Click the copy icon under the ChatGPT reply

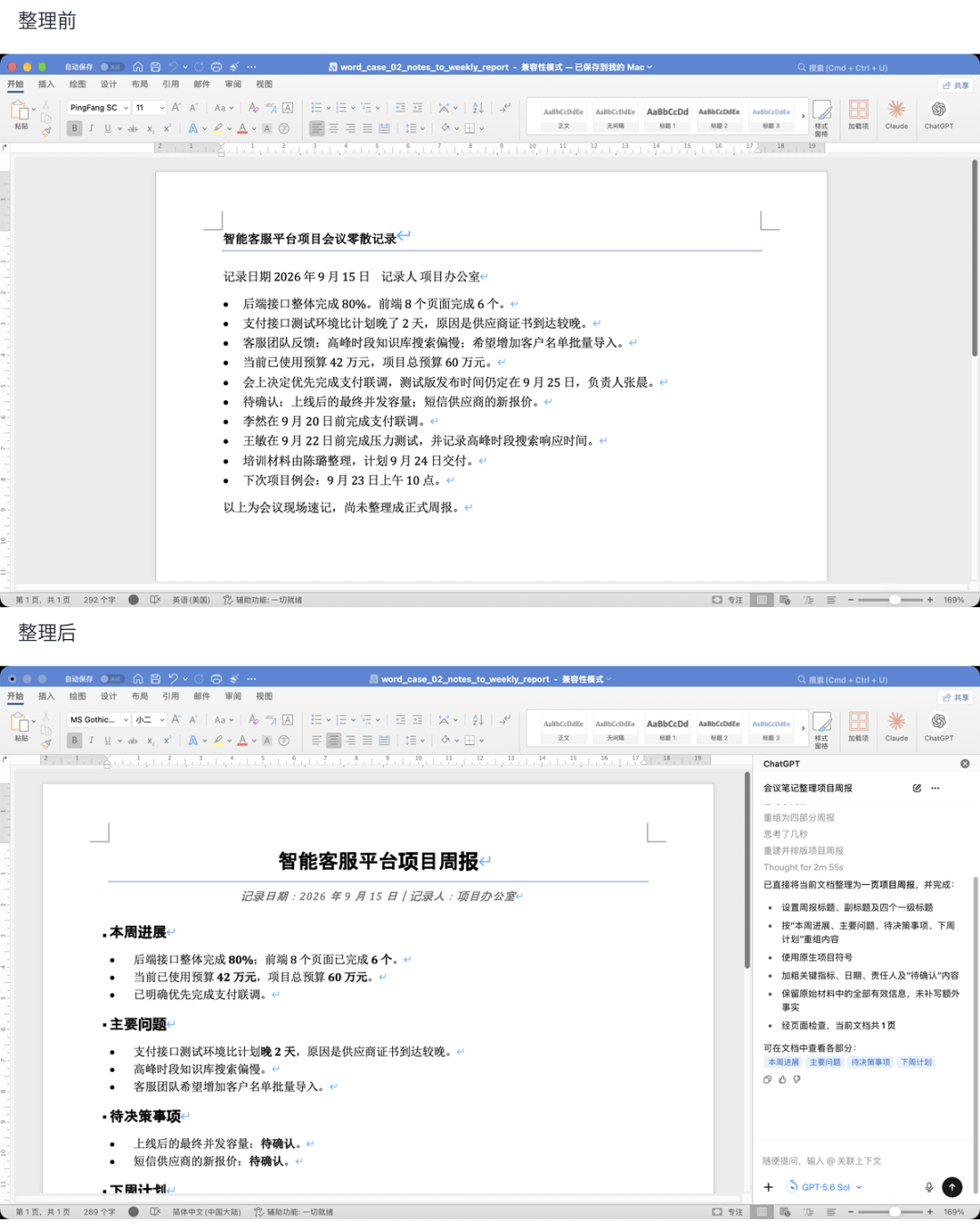click(x=768, y=1079)
